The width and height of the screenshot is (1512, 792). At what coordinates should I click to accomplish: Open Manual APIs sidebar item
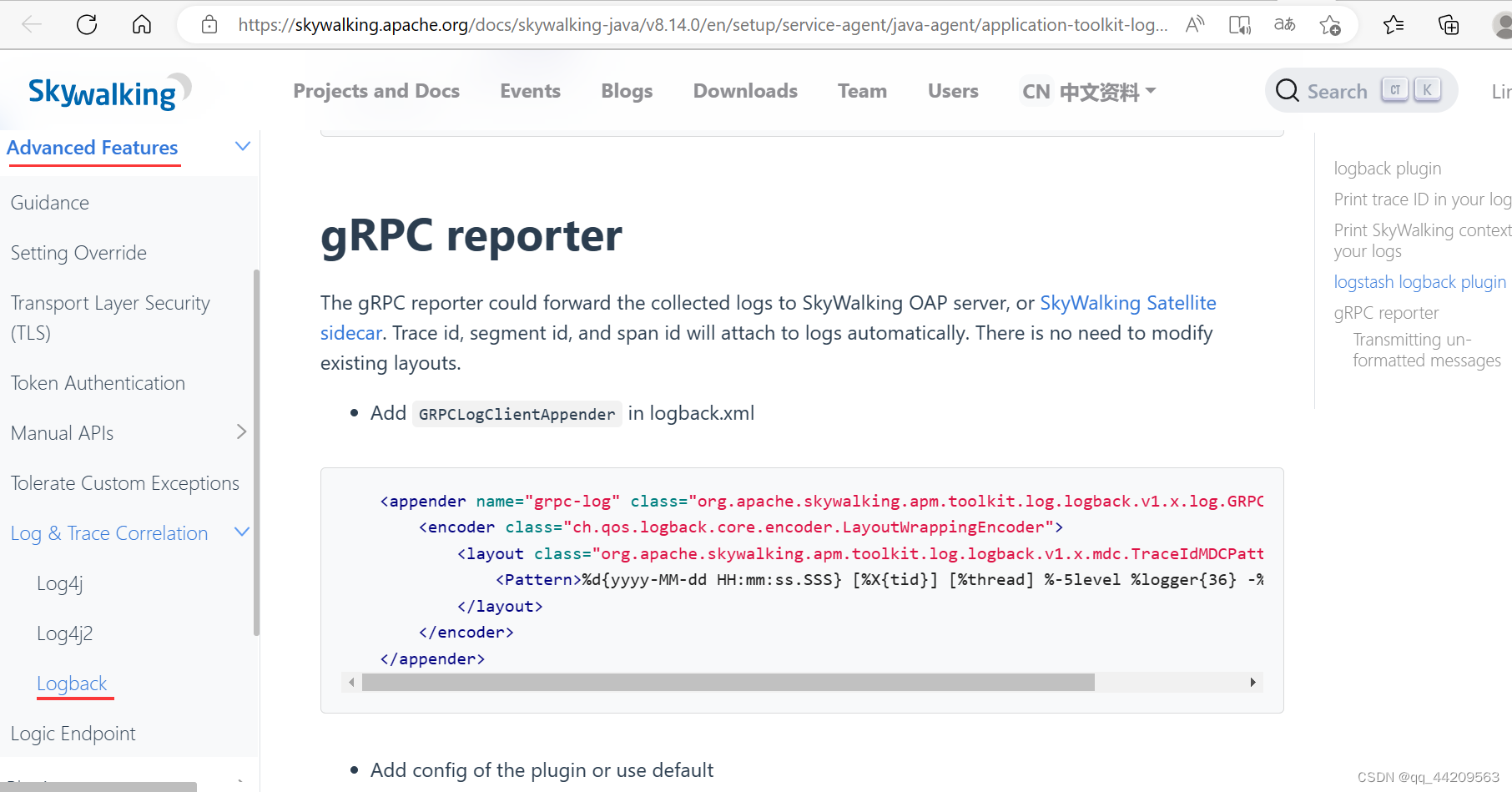[x=63, y=433]
